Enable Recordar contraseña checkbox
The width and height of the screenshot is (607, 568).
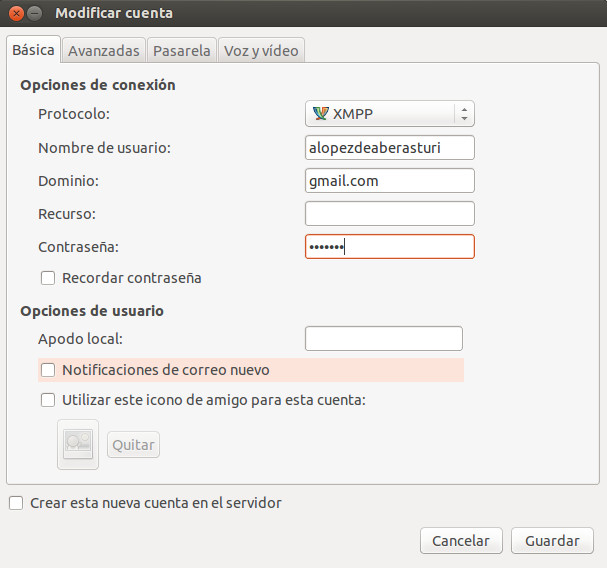click(x=47, y=278)
